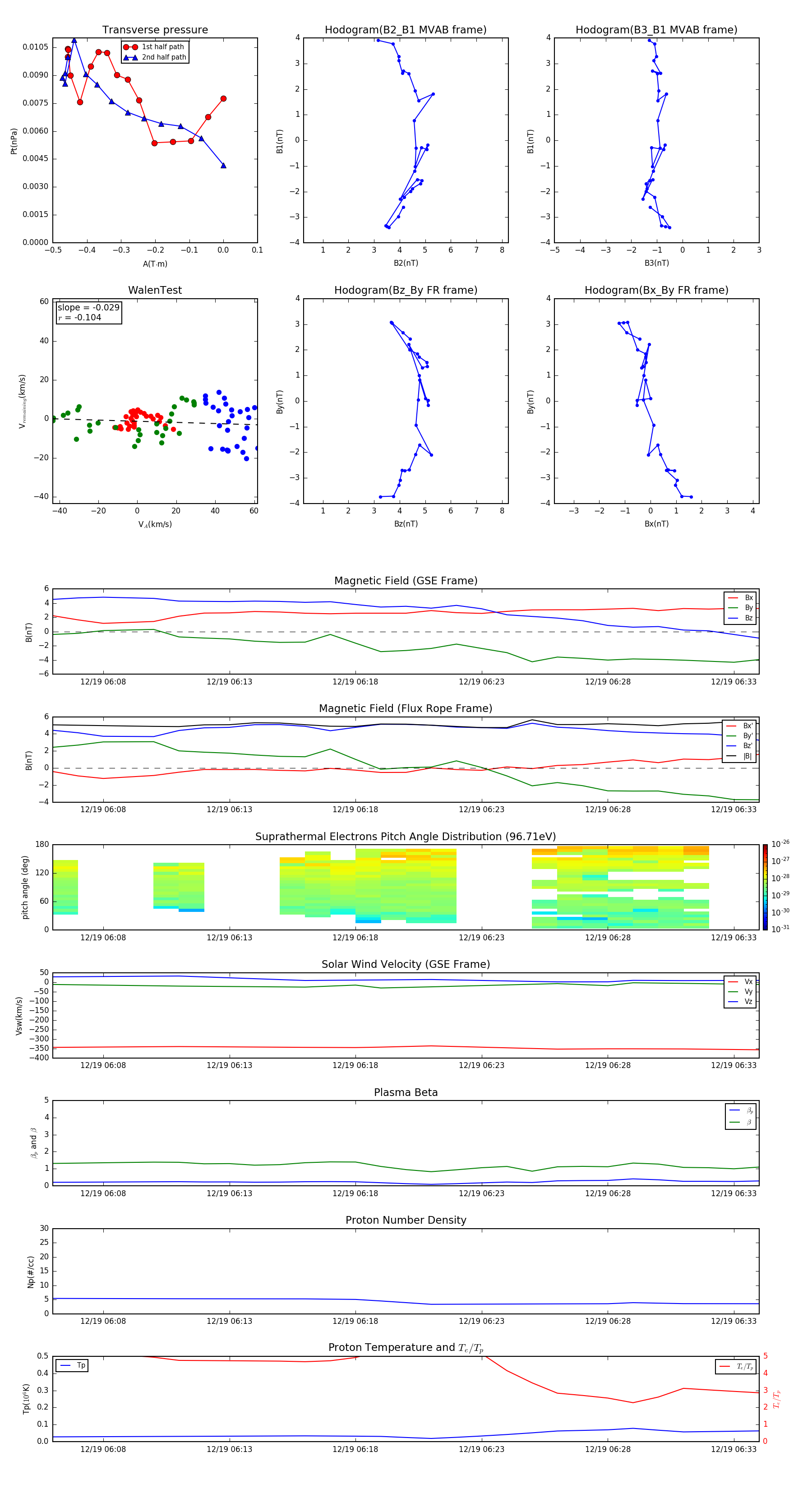Click the 'A(T·m)' x-axis label

[155, 264]
